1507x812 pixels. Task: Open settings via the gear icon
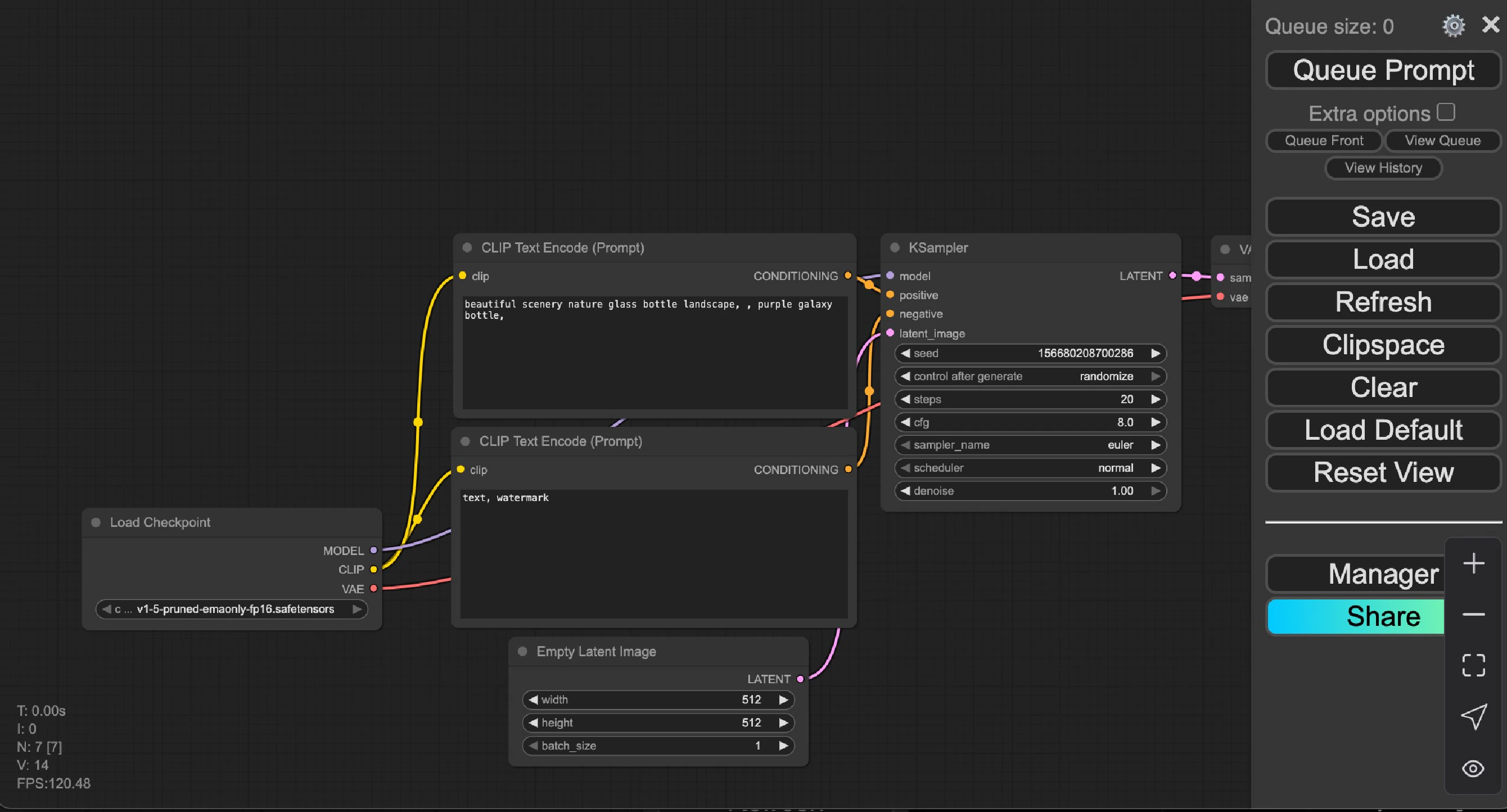(x=1453, y=26)
